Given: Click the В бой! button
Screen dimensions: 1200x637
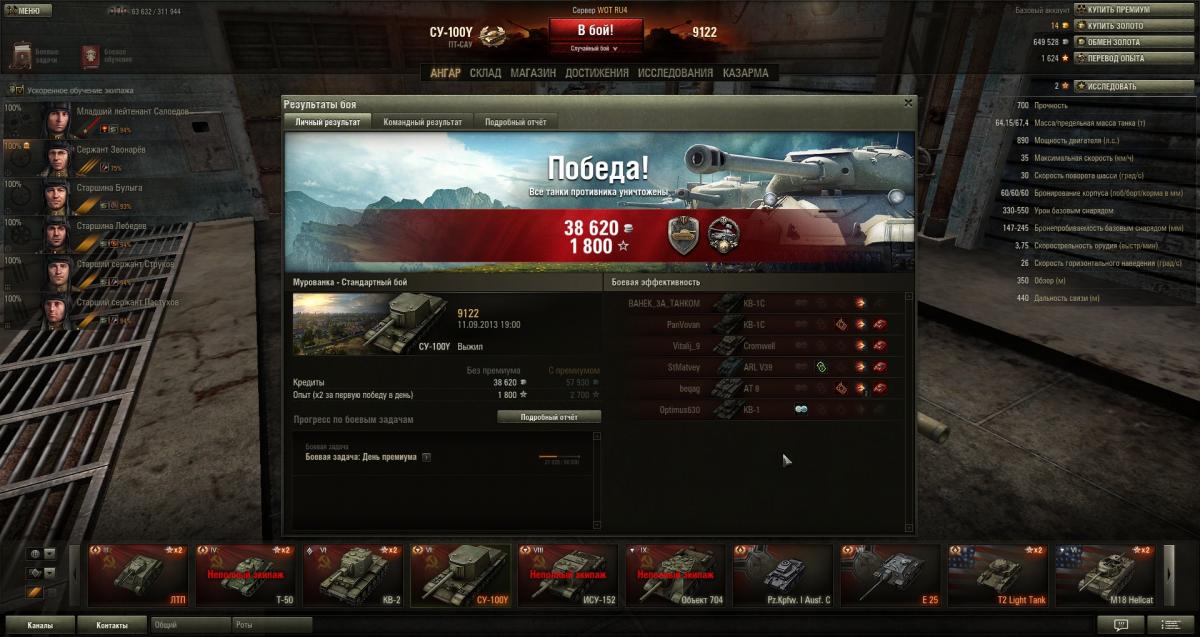Looking at the screenshot, I should (x=595, y=30).
